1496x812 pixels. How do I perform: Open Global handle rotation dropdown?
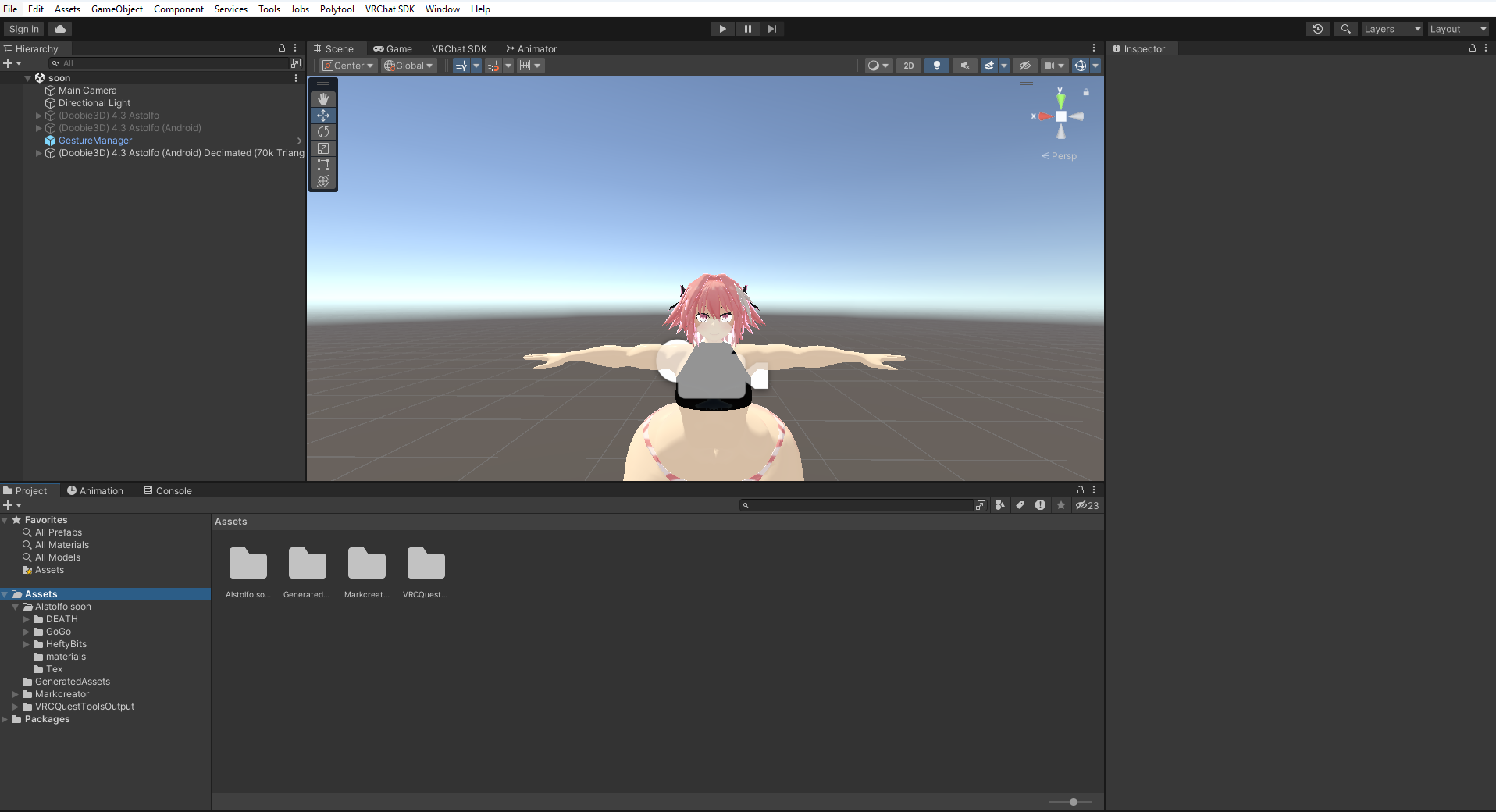pyautogui.click(x=408, y=66)
